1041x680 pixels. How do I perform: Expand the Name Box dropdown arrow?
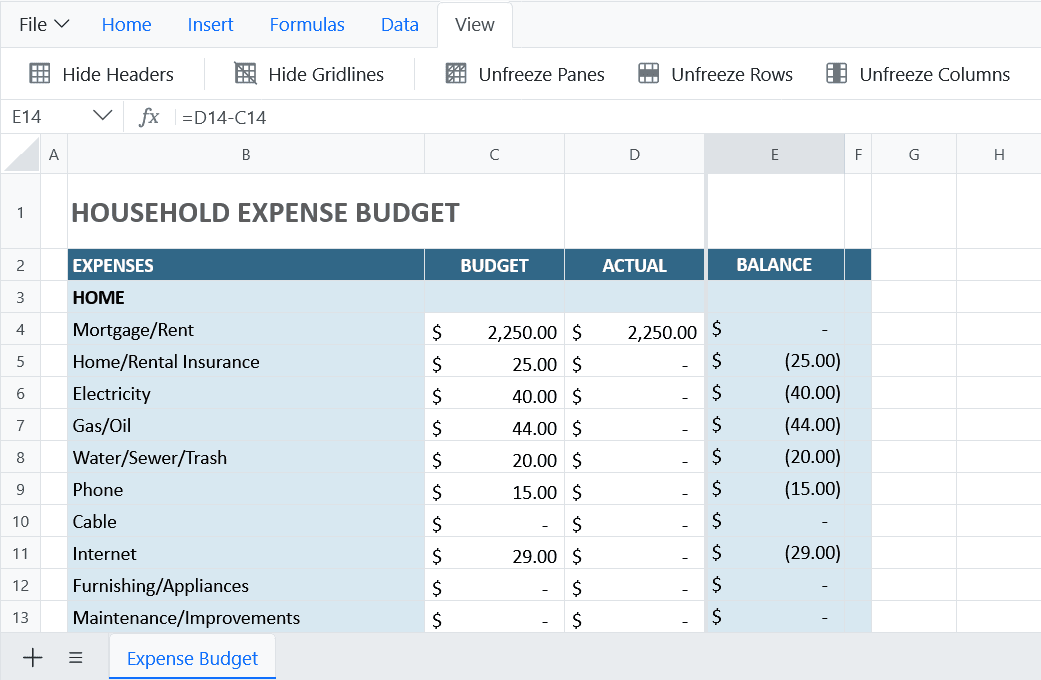coord(102,116)
